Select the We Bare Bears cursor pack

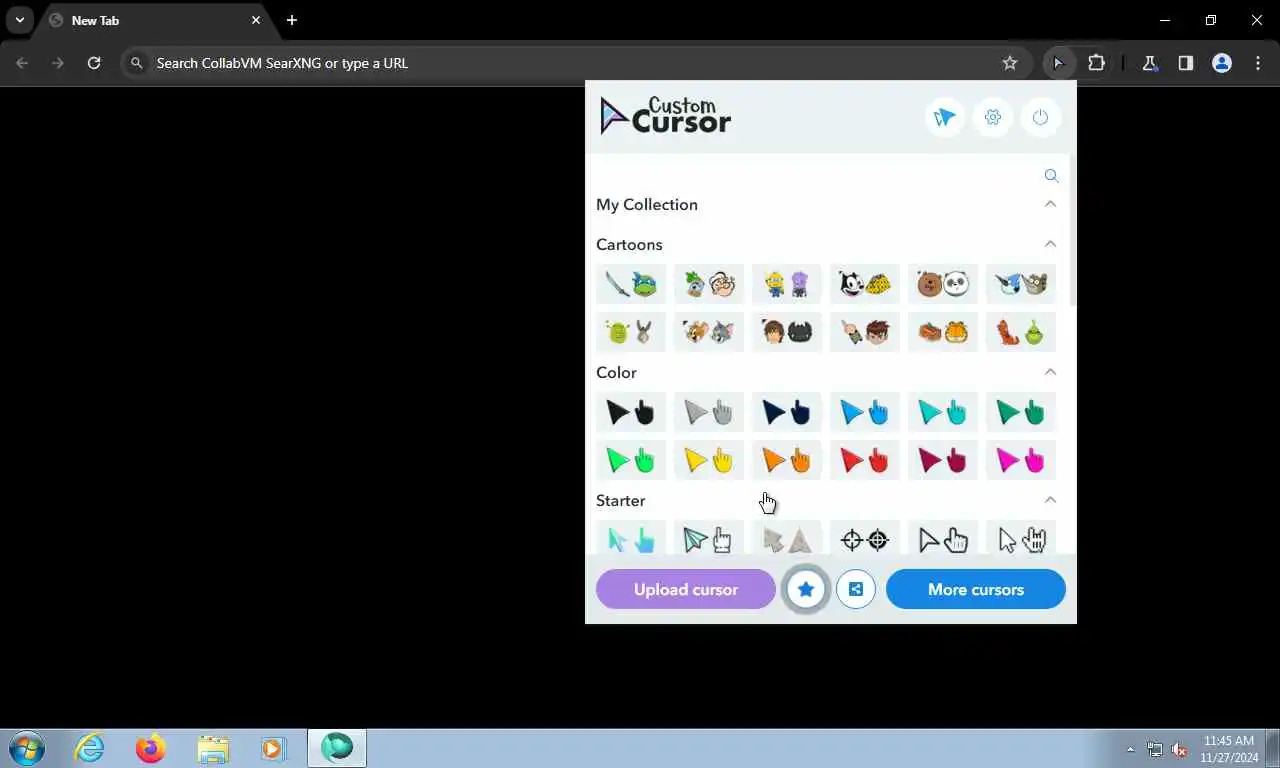943,284
